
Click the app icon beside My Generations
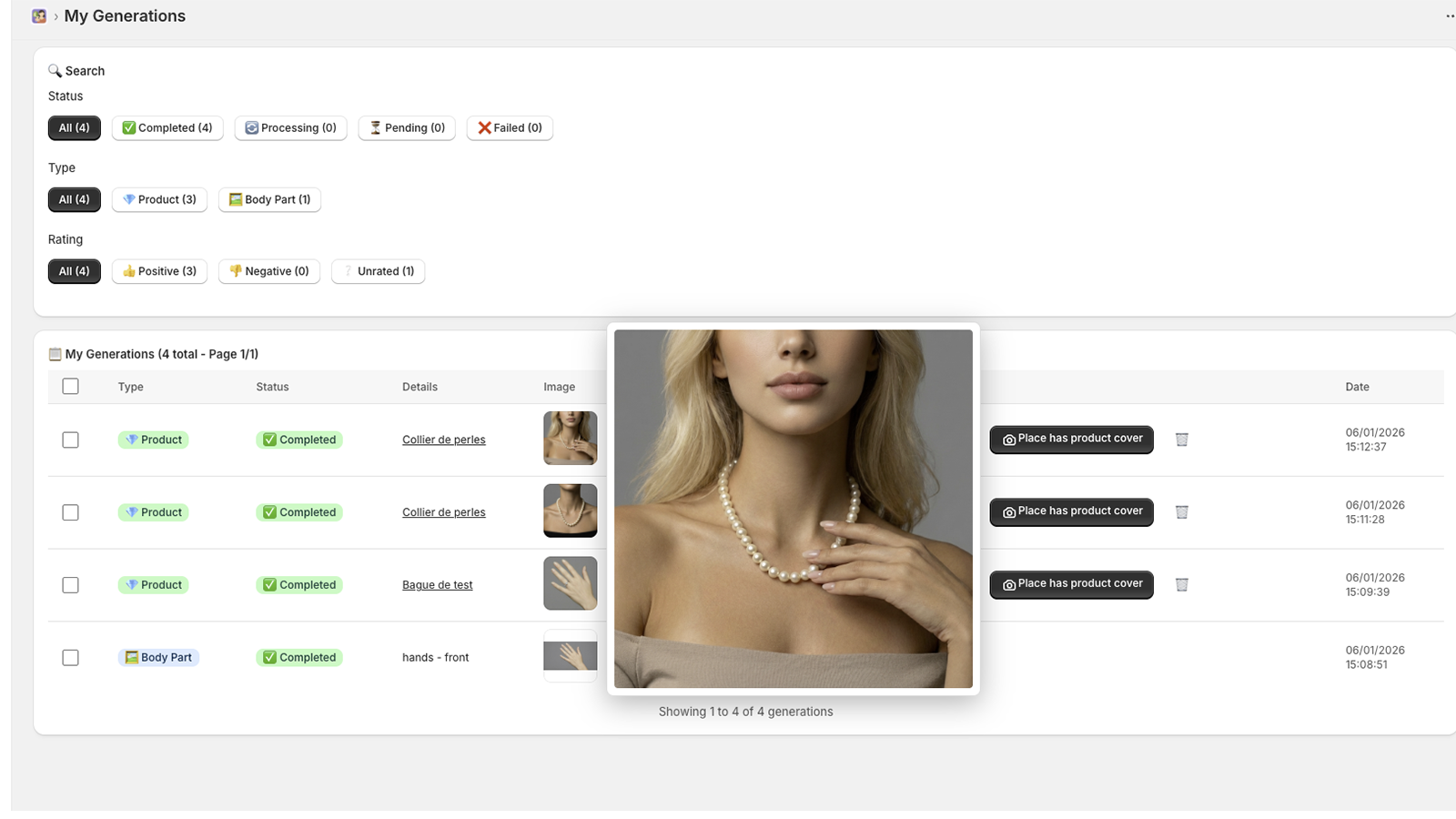pos(39,16)
